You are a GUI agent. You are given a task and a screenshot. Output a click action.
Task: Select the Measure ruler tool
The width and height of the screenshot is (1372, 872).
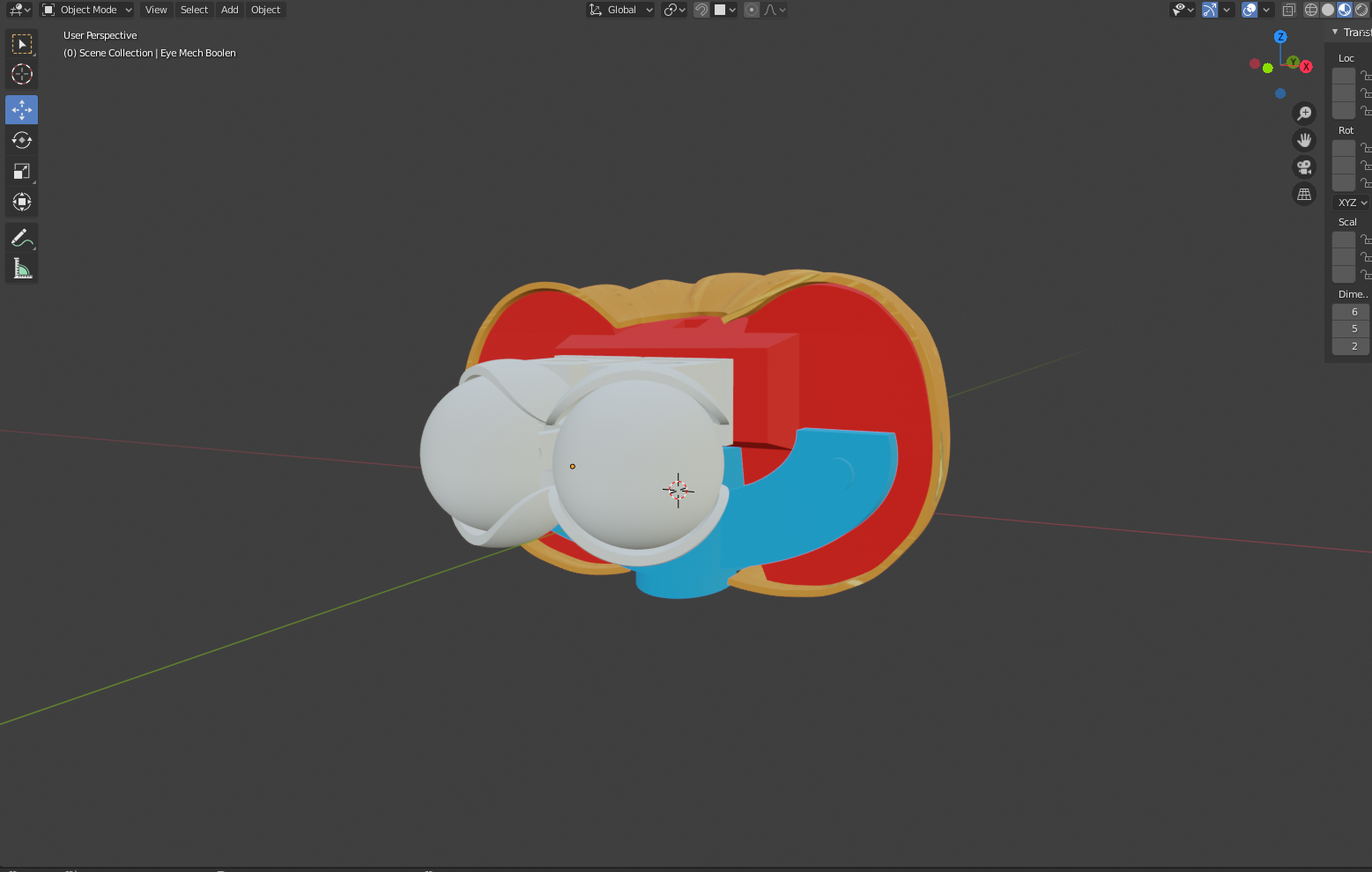(x=22, y=269)
